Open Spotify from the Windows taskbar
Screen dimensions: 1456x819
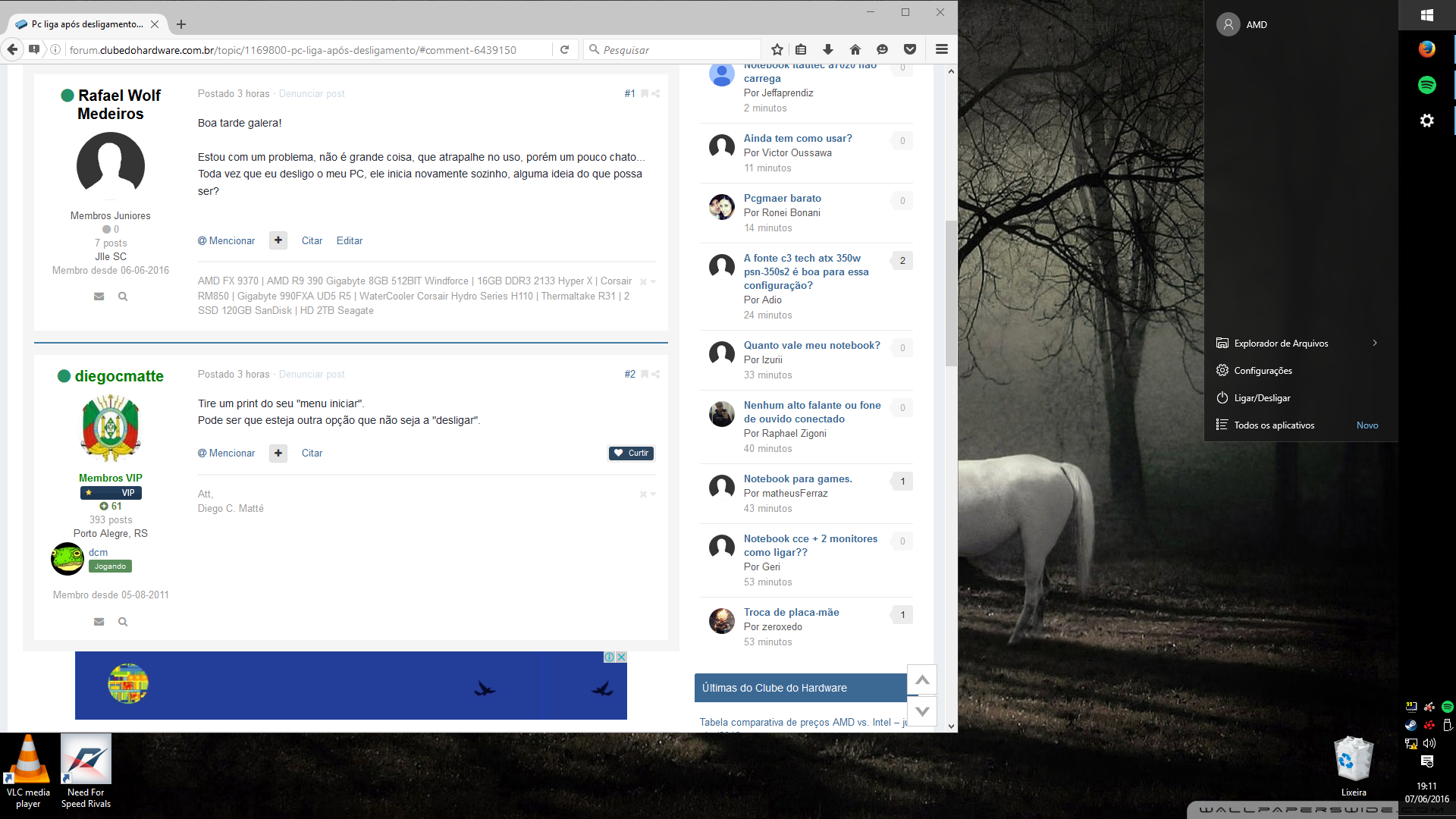pyautogui.click(x=1426, y=84)
